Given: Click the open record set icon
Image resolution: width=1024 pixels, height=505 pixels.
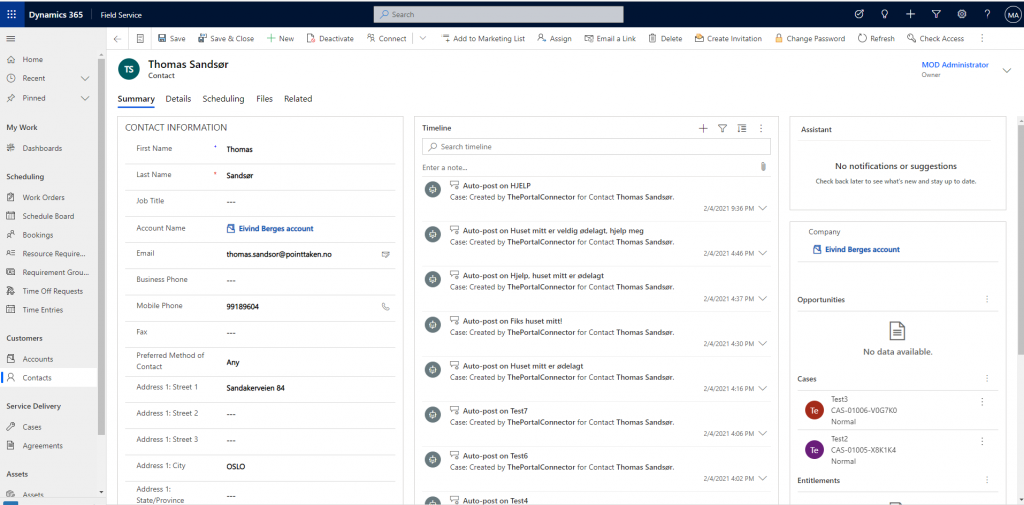Looking at the screenshot, I should [x=140, y=39].
